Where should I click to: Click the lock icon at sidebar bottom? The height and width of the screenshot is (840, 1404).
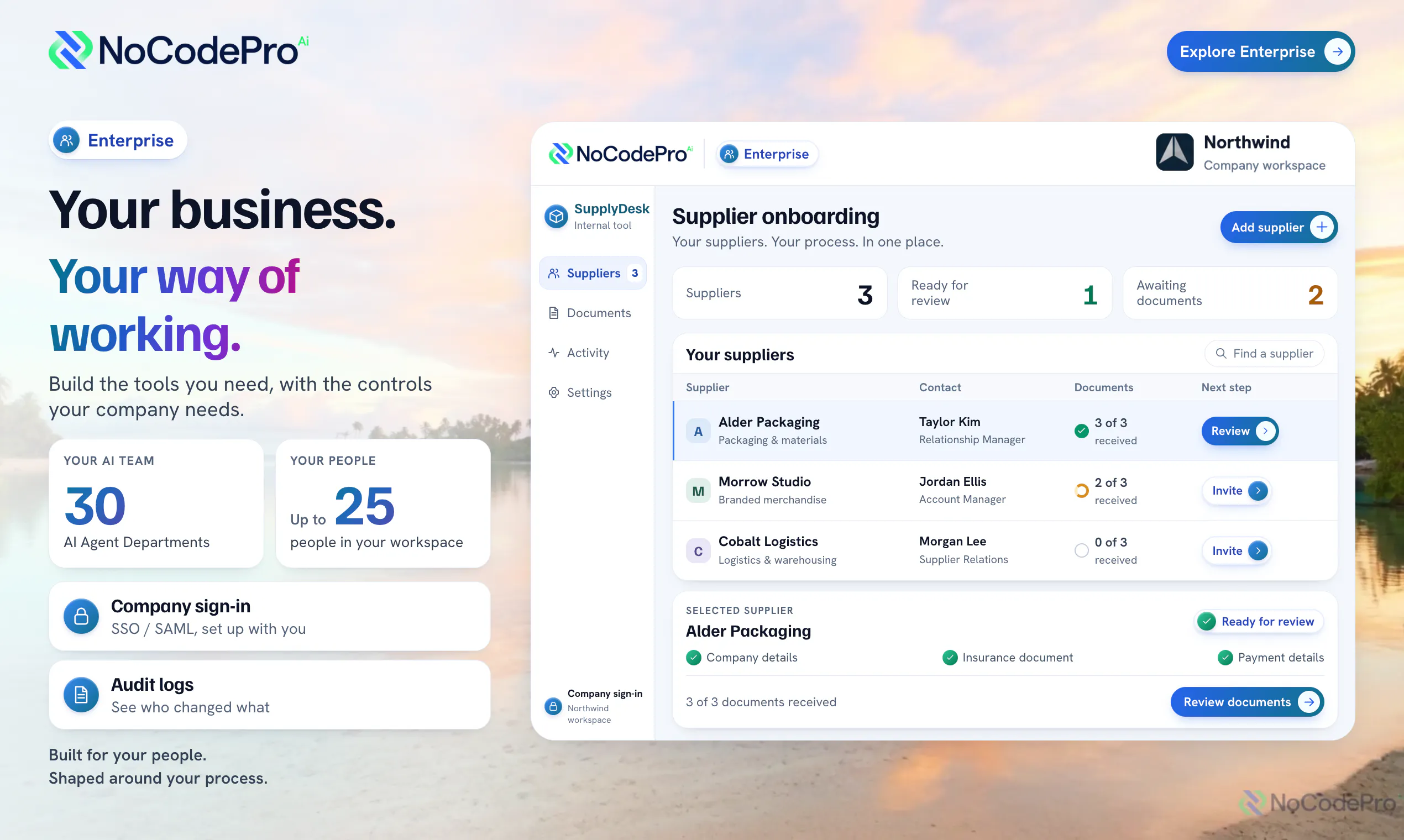tap(553, 706)
